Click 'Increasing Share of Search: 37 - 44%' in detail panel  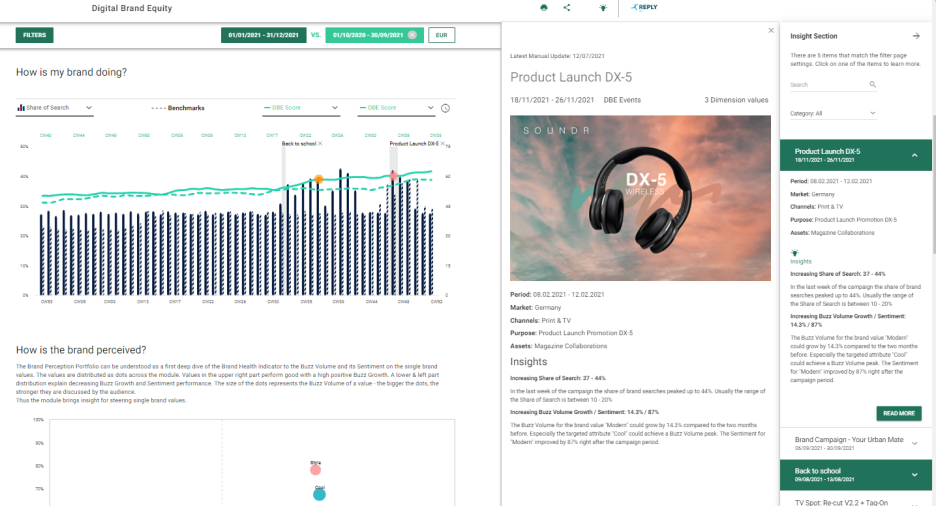click(558, 379)
